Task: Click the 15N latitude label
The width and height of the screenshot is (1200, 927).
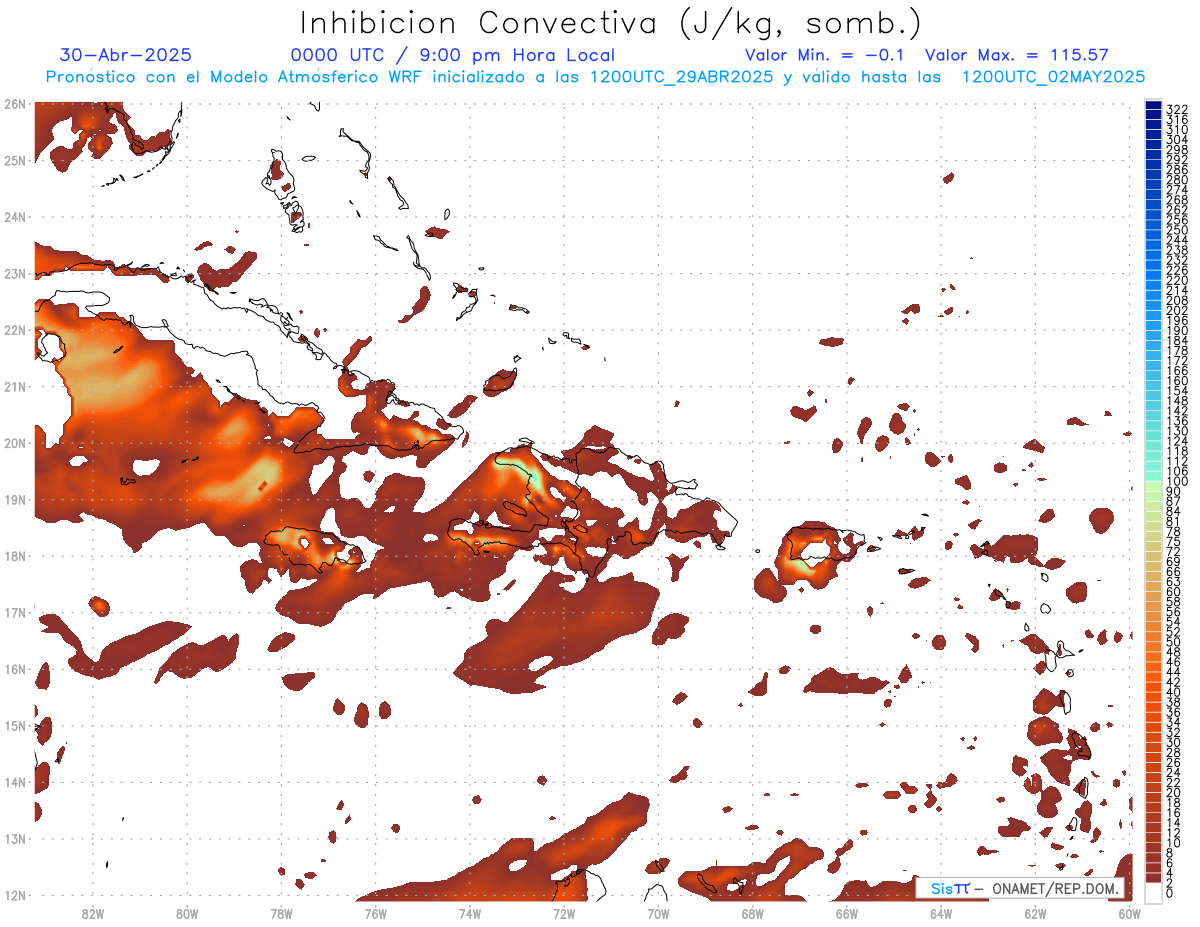Action: point(14,725)
